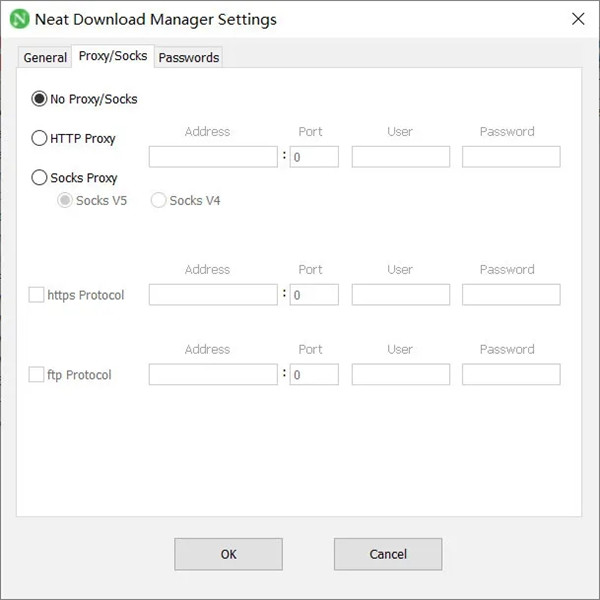Focus the HTTP Proxy Password field
Viewport: 600px width, 600px height.
(x=511, y=157)
